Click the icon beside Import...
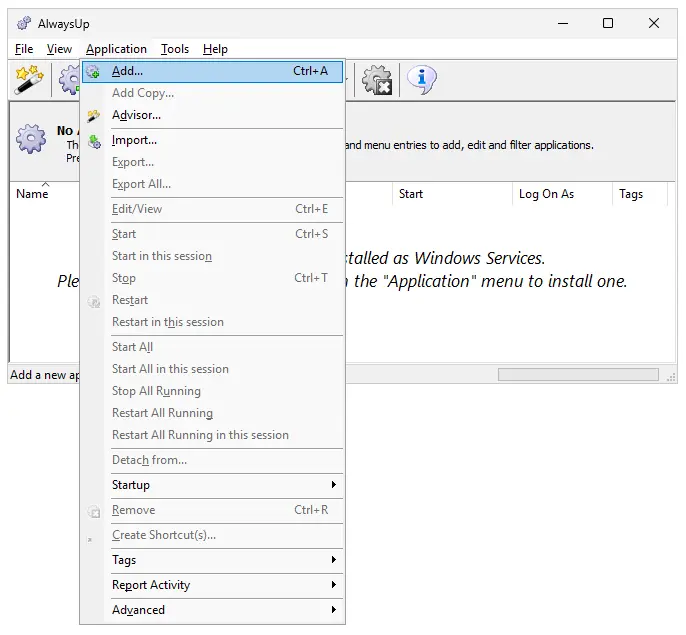The width and height of the screenshot is (686, 635). [x=94, y=141]
